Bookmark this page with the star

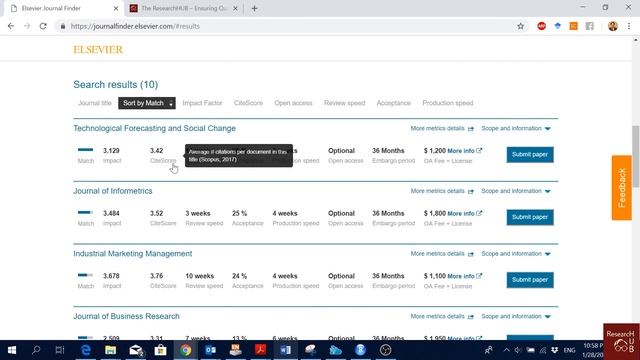pos(520,26)
